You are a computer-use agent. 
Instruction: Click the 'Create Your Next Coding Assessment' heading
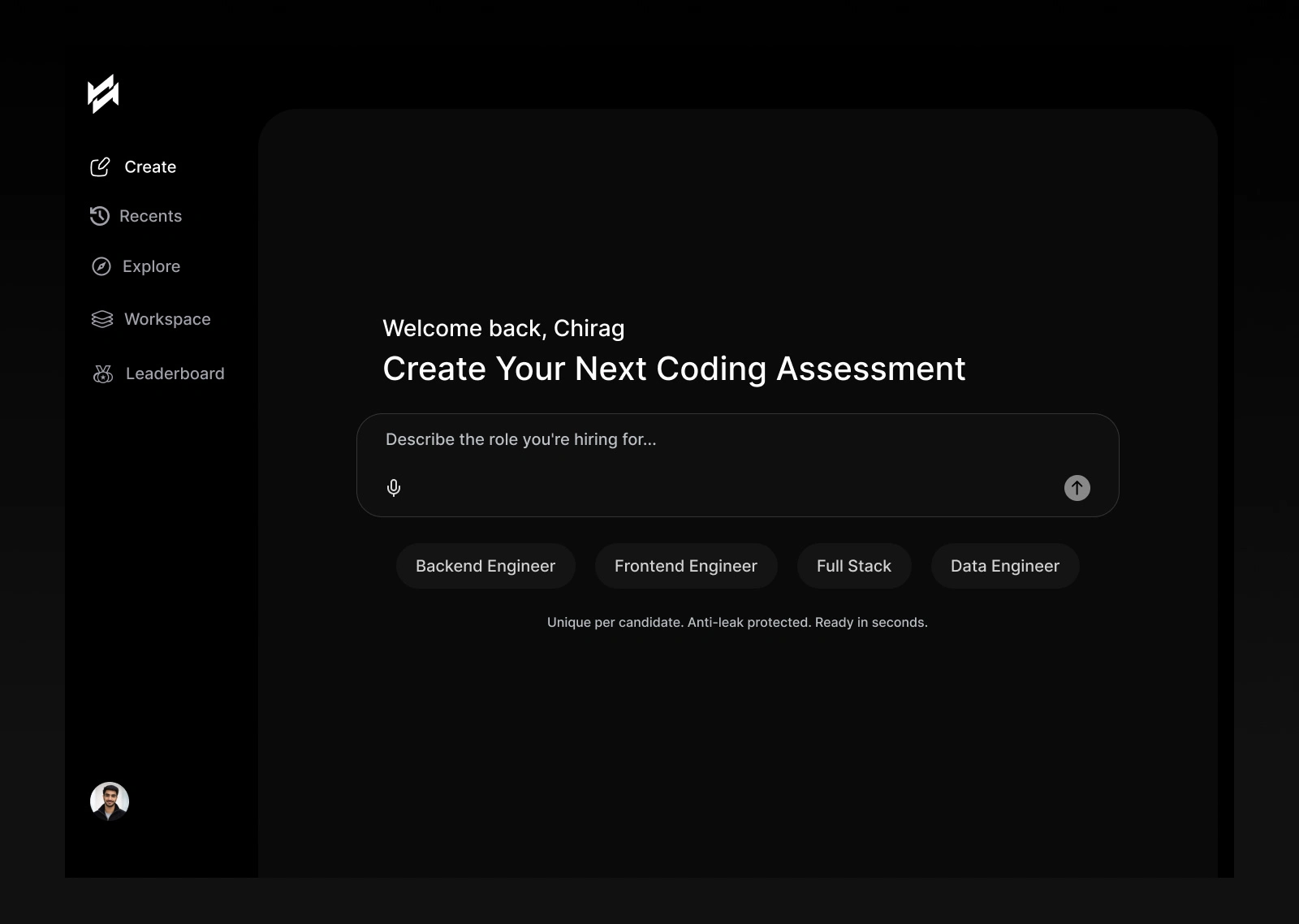point(674,369)
